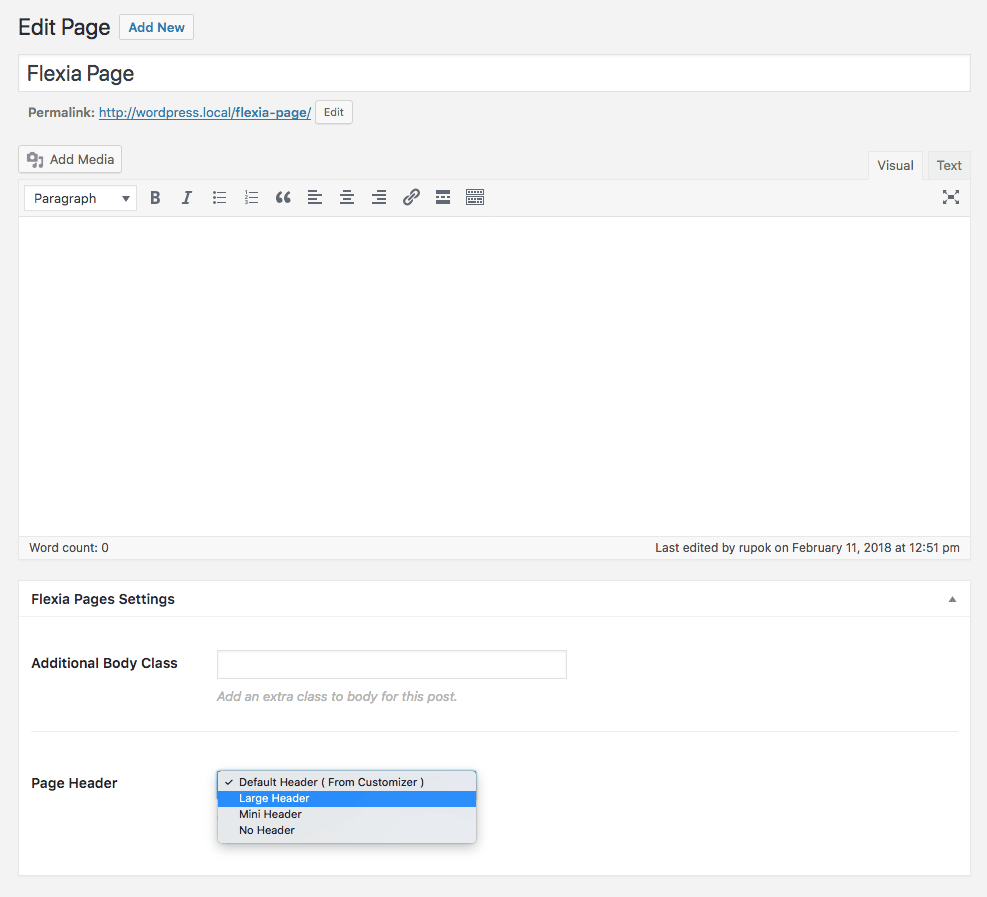Align text right
987x897 pixels.
[379, 198]
